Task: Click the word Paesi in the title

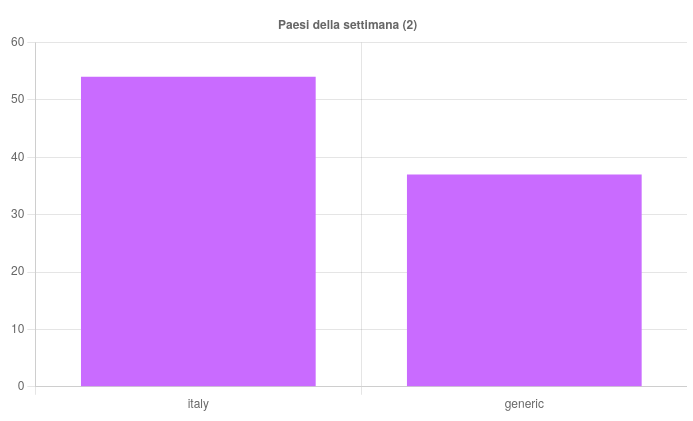Action: 293,25
